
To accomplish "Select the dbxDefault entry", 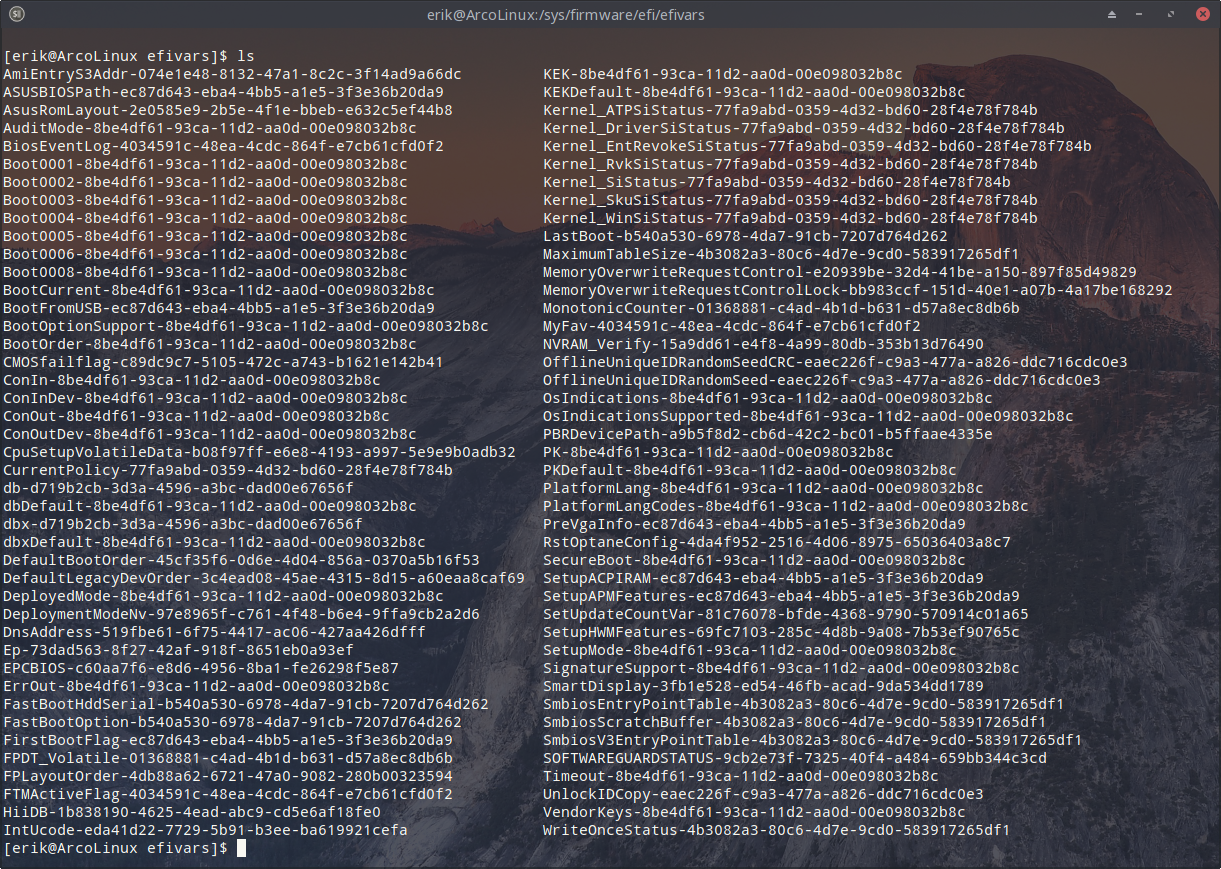I will pyautogui.click(x=214, y=542).
